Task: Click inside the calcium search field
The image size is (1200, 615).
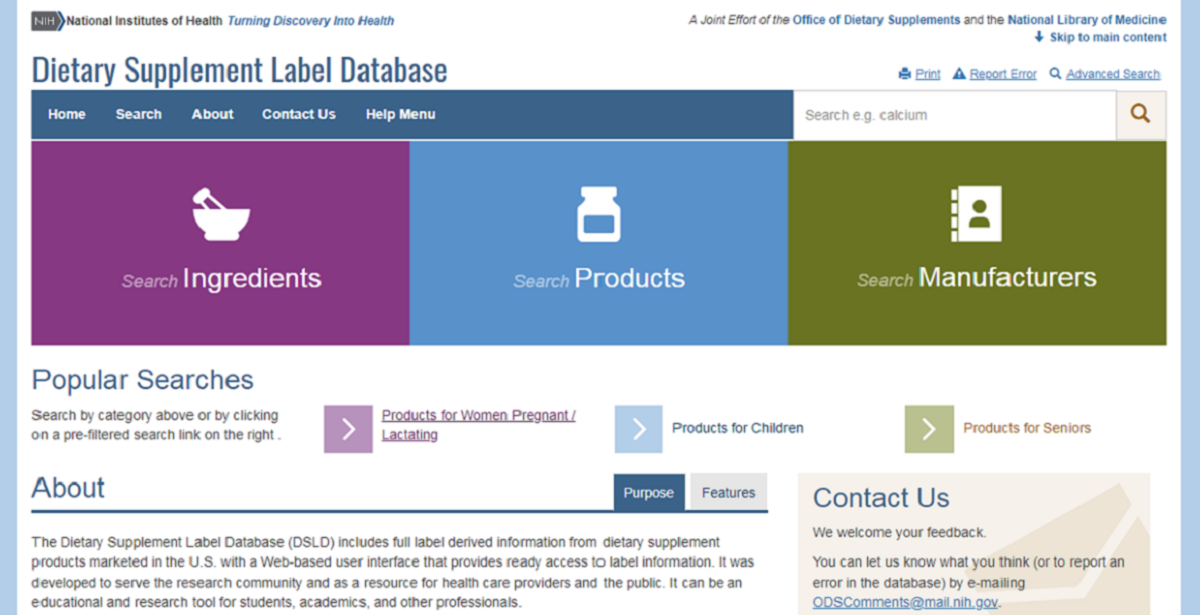Action: (955, 115)
